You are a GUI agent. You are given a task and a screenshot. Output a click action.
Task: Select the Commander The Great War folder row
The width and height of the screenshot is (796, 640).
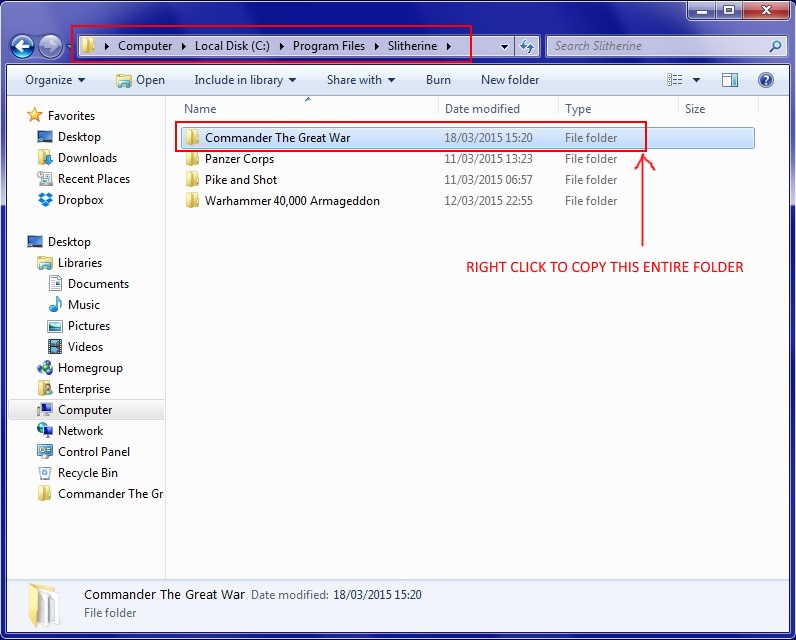(x=467, y=138)
